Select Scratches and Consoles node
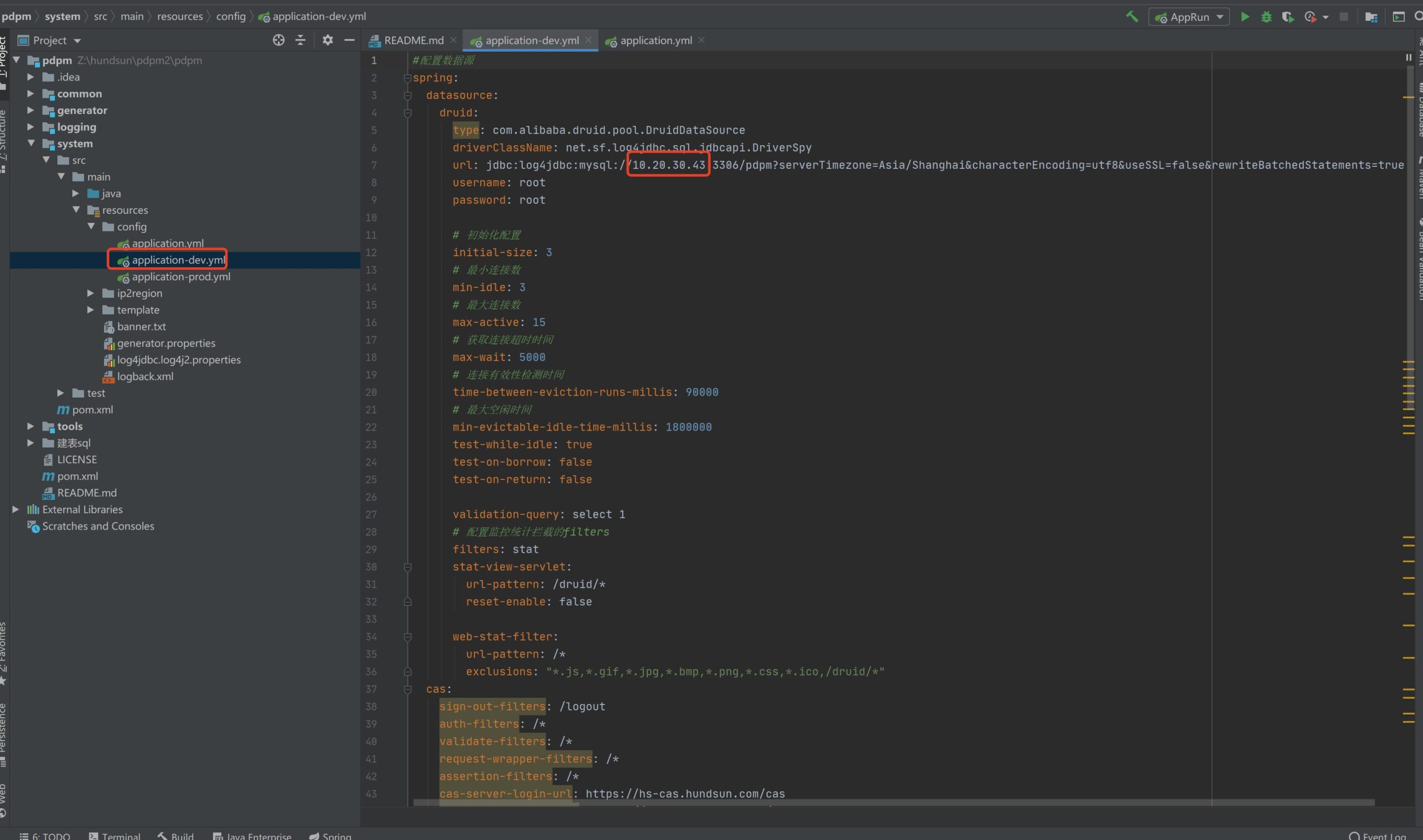Screen dimensions: 1423x840 click(91, 527)
